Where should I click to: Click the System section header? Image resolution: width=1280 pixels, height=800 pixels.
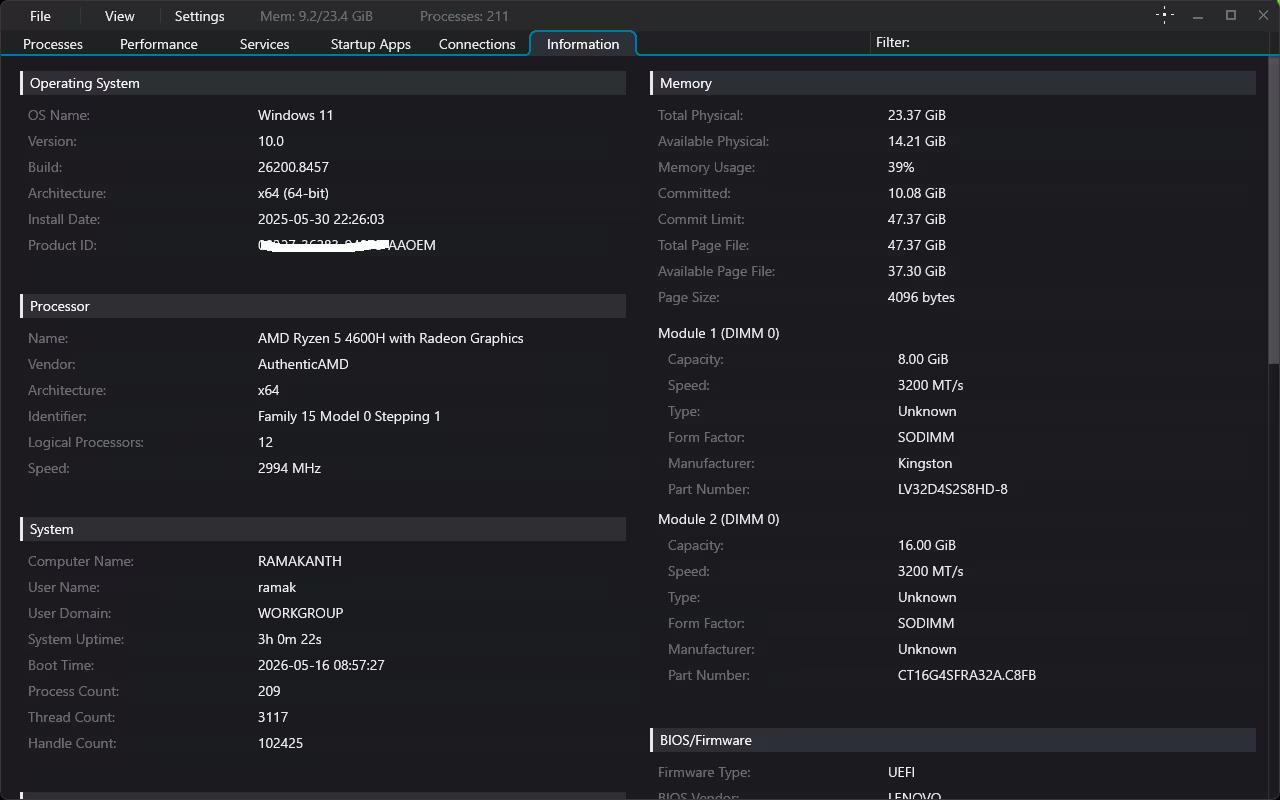[x=323, y=529]
